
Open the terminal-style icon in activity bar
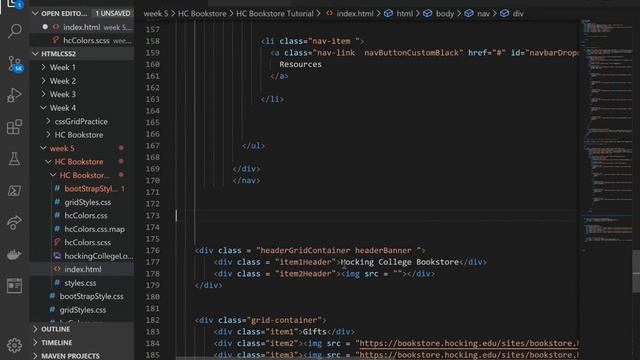click(x=15, y=191)
